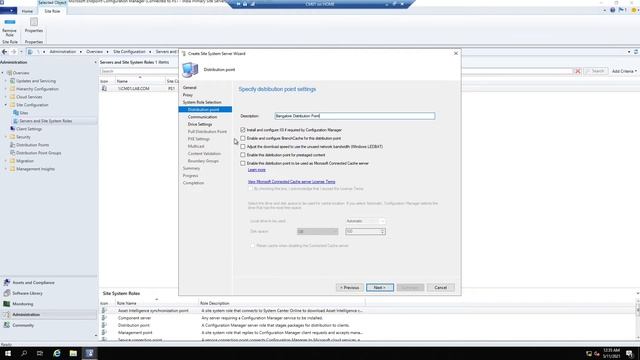Image resolution: width=640 pixels, height=360 pixels.
Task: Enable Microsoft Connected Cache server checkbox
Action: (x=243, y=163)
